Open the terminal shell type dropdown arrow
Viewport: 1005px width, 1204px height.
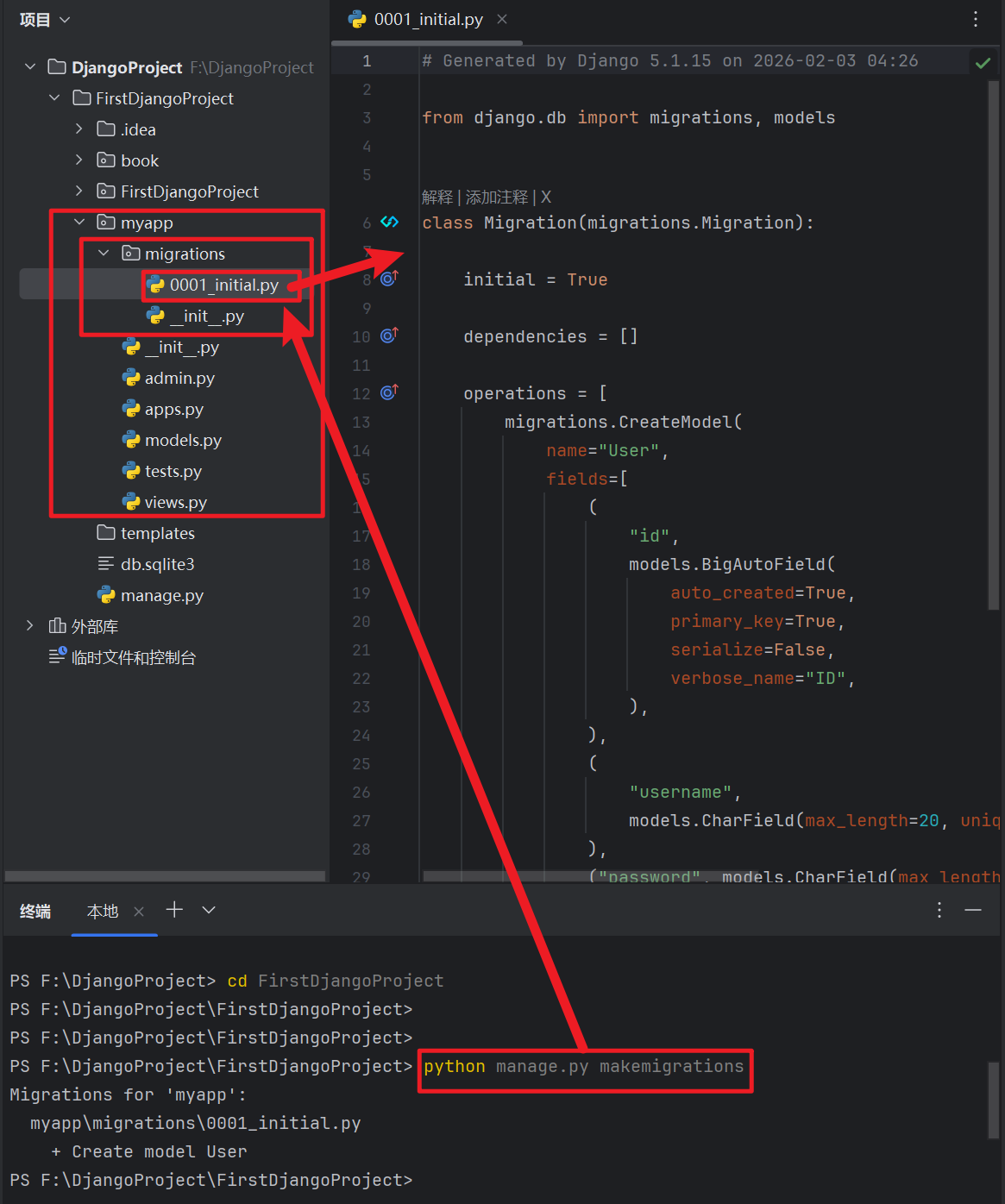[209, 910]
